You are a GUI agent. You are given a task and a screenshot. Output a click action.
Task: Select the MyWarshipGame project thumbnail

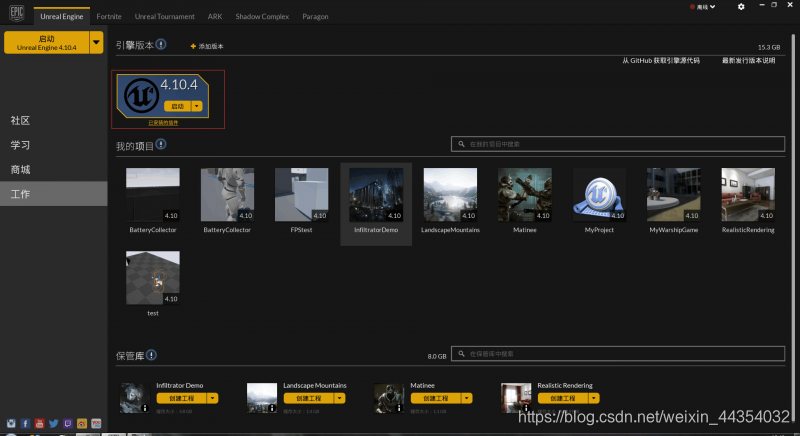click(673, 195)
